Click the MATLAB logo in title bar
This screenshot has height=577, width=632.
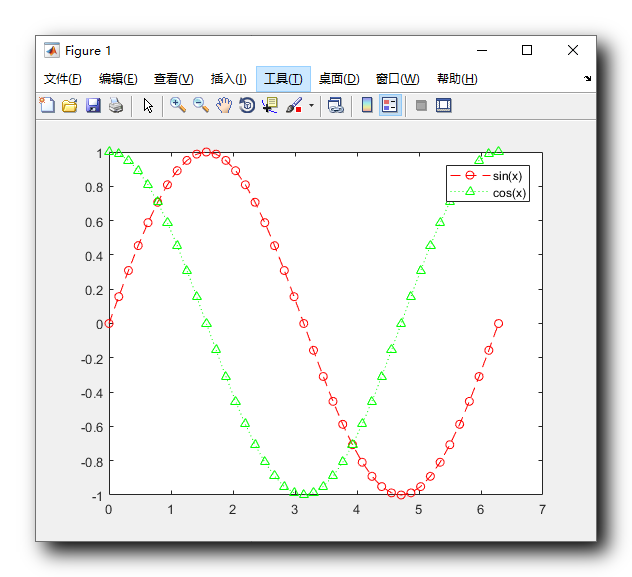coord(52,50)
